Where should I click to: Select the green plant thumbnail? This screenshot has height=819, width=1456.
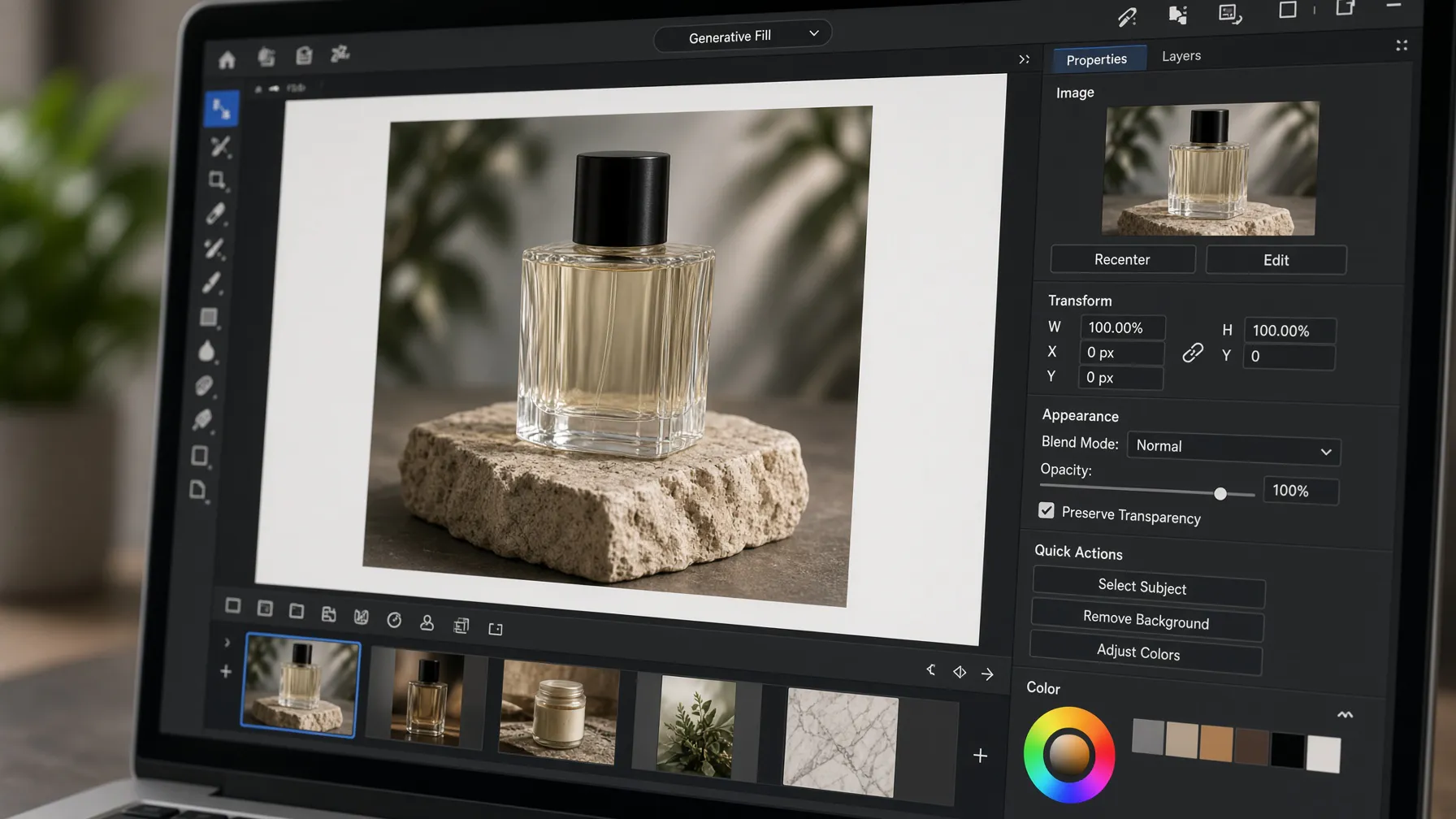(x=696, y=729)
